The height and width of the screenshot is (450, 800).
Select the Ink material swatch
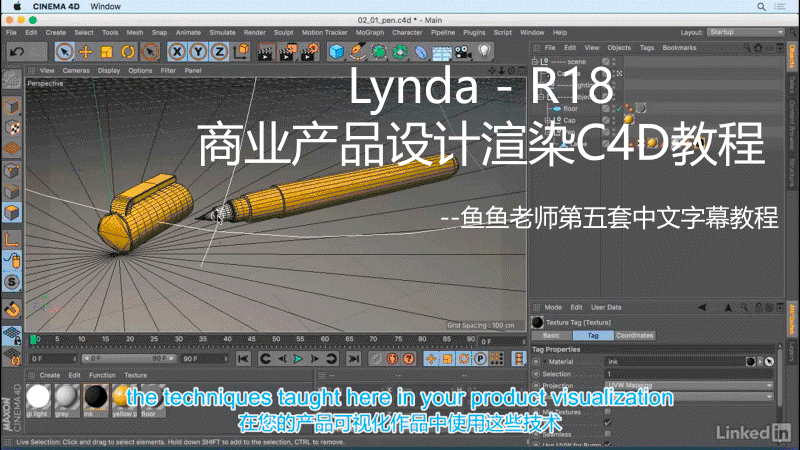pos(95,401)
